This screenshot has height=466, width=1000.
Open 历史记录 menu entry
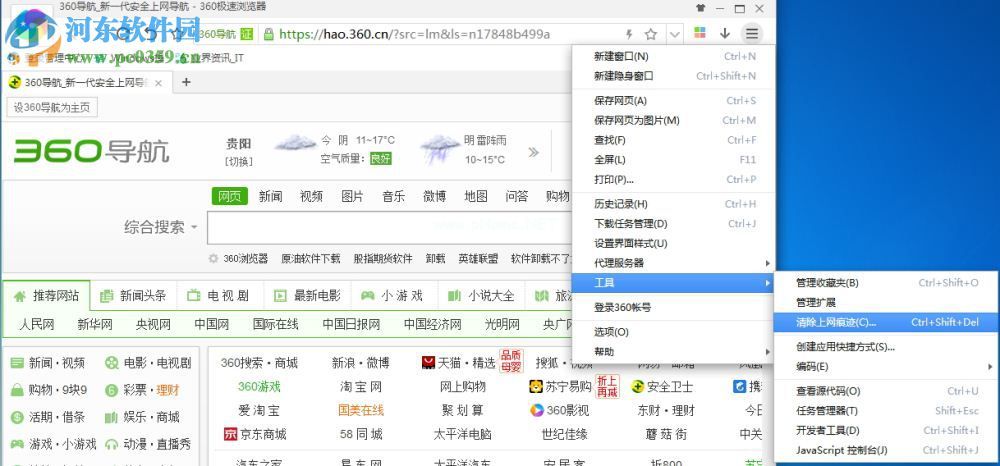620,204
